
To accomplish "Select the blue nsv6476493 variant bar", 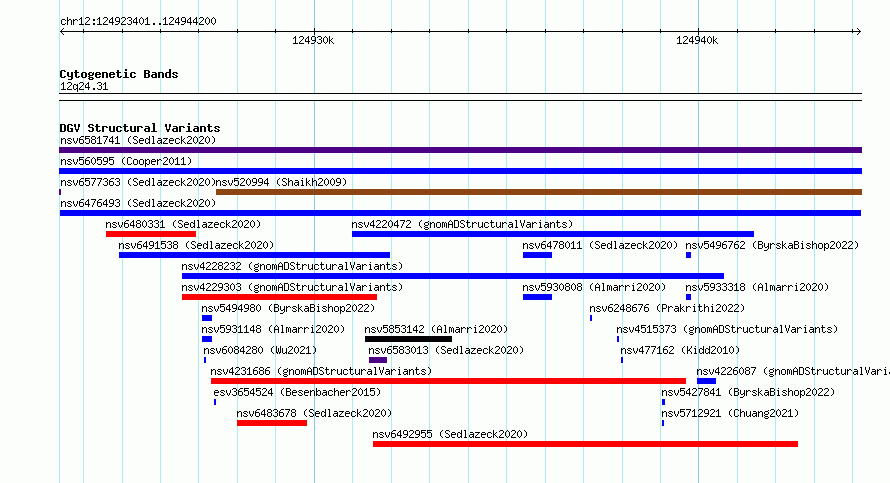I will tap(460, 213).
